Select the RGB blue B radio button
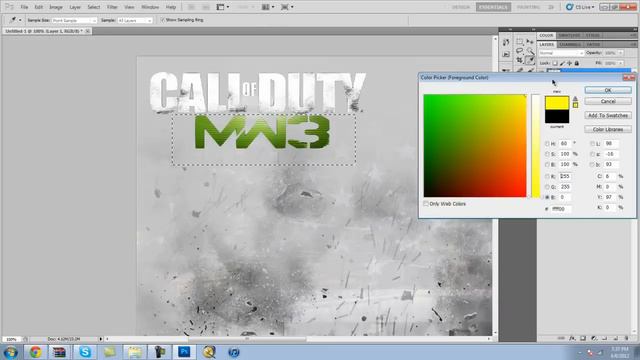Screen dimensions: 640x360 tap(547, 197)
